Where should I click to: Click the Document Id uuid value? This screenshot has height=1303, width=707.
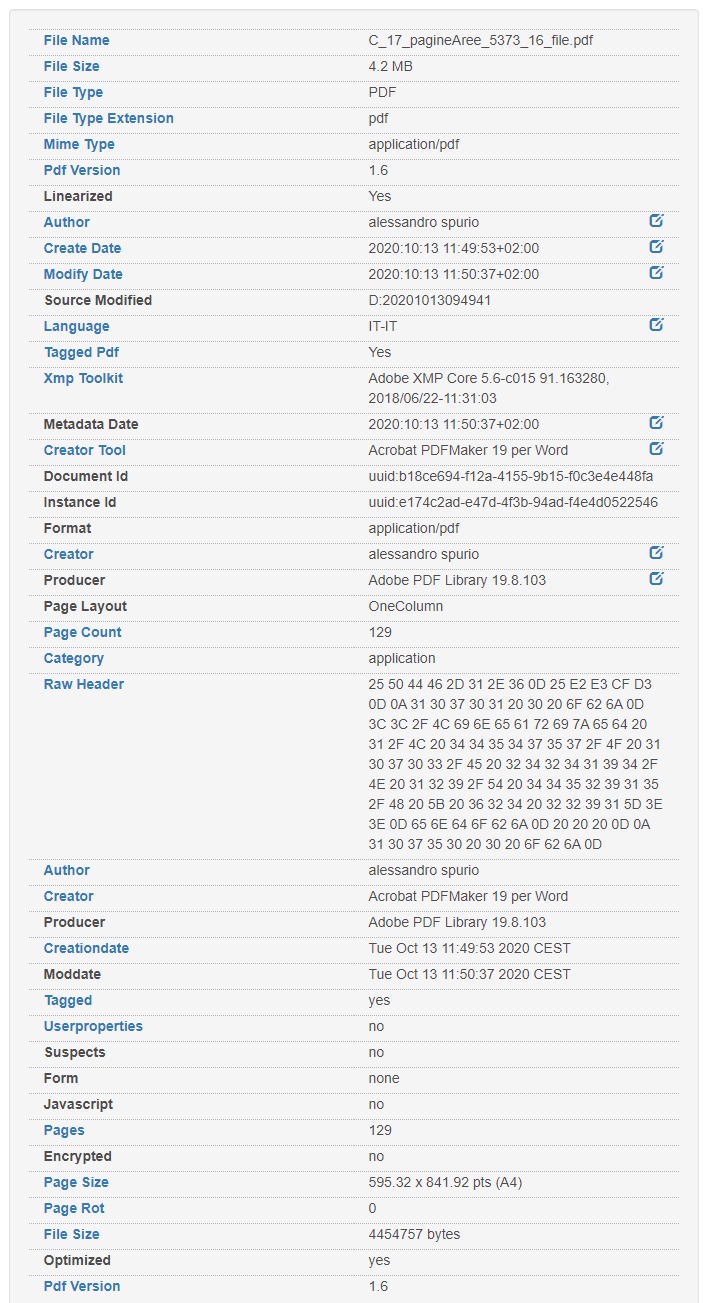click(x=511, y=476)
